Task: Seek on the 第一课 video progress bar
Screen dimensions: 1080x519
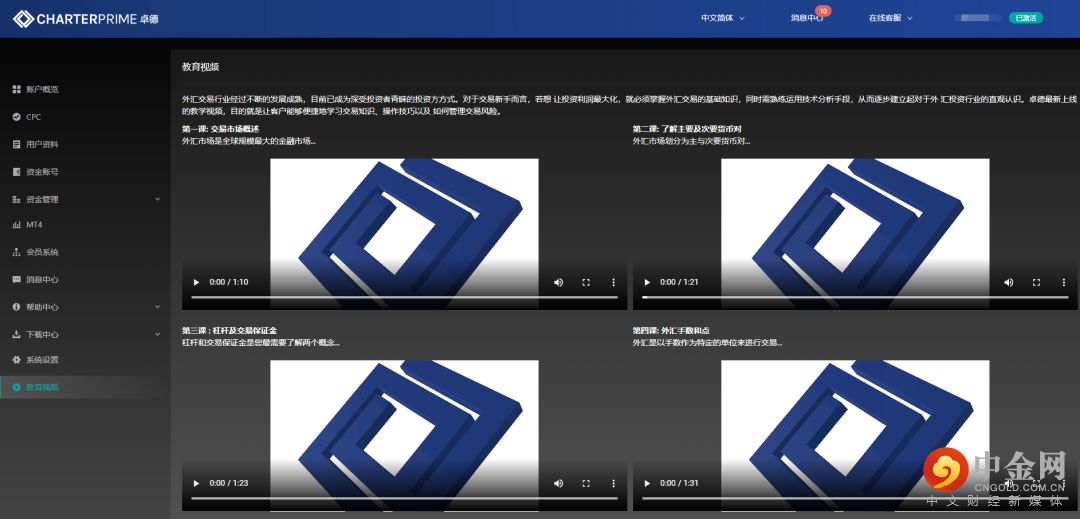Action: (404, 297)
